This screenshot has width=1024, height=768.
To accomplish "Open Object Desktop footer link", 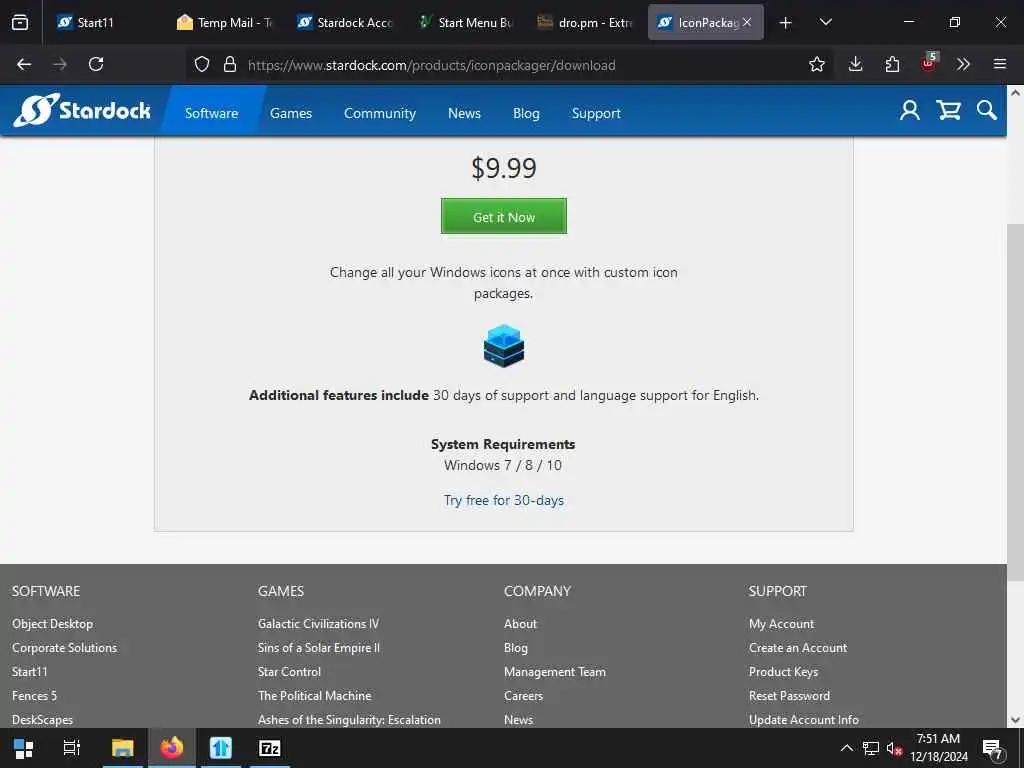I will tap(52, 624).
